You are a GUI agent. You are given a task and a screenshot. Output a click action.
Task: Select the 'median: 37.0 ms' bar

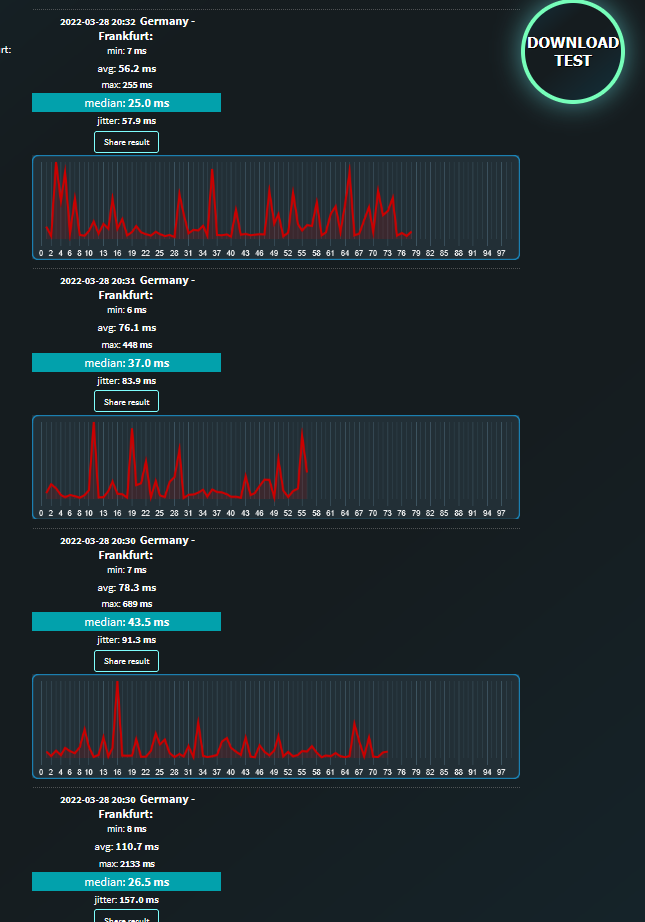pyautogui.click(x=126, y=363)
